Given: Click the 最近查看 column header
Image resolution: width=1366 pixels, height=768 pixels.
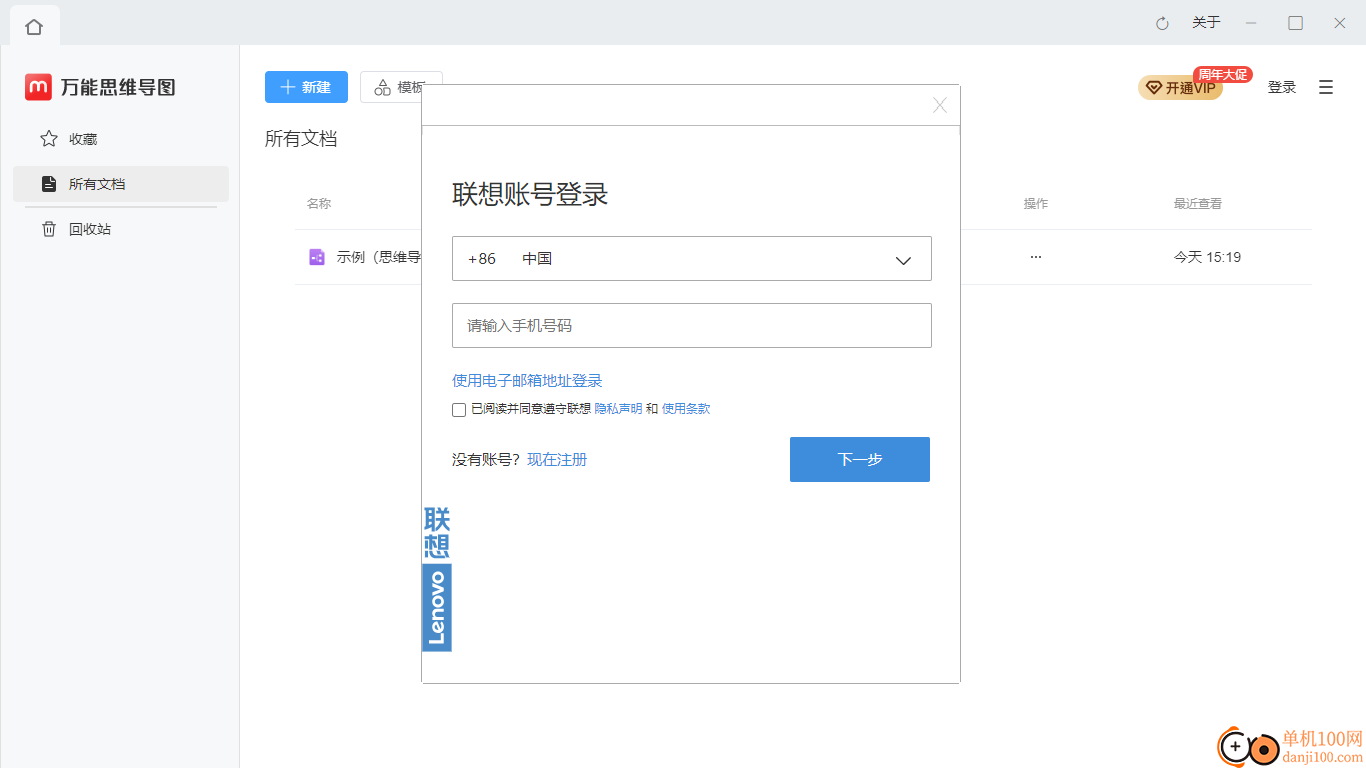Looking at the screenshot, I should coord(1198,204).
